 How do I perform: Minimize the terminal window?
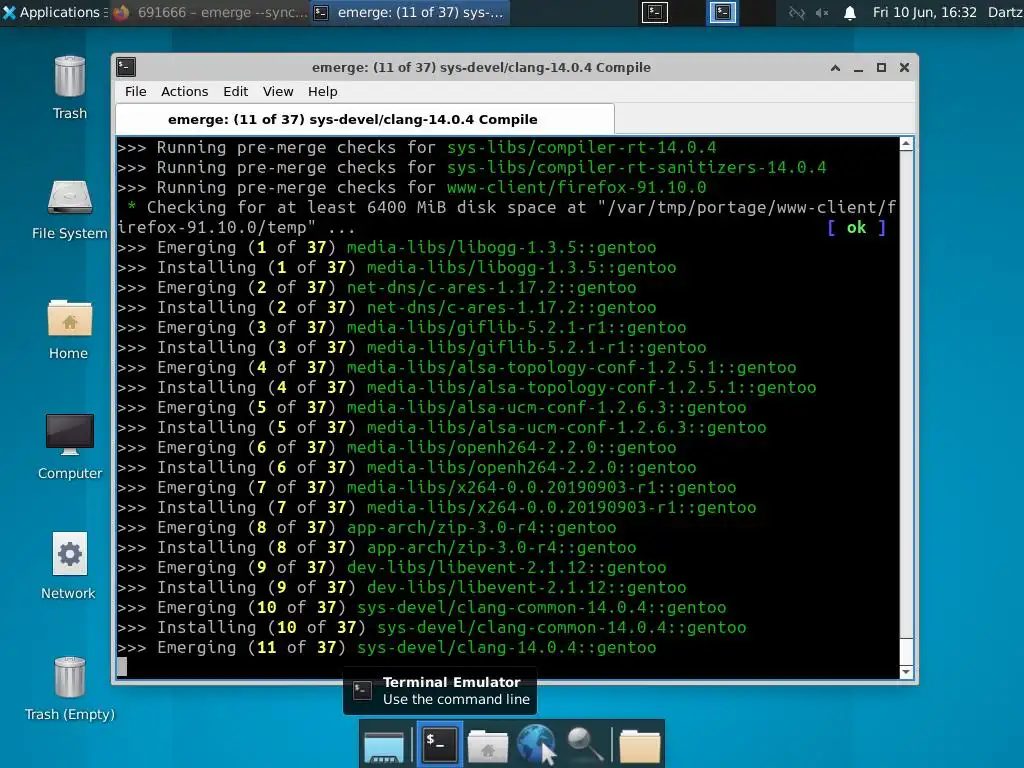[x=858, y=67]
